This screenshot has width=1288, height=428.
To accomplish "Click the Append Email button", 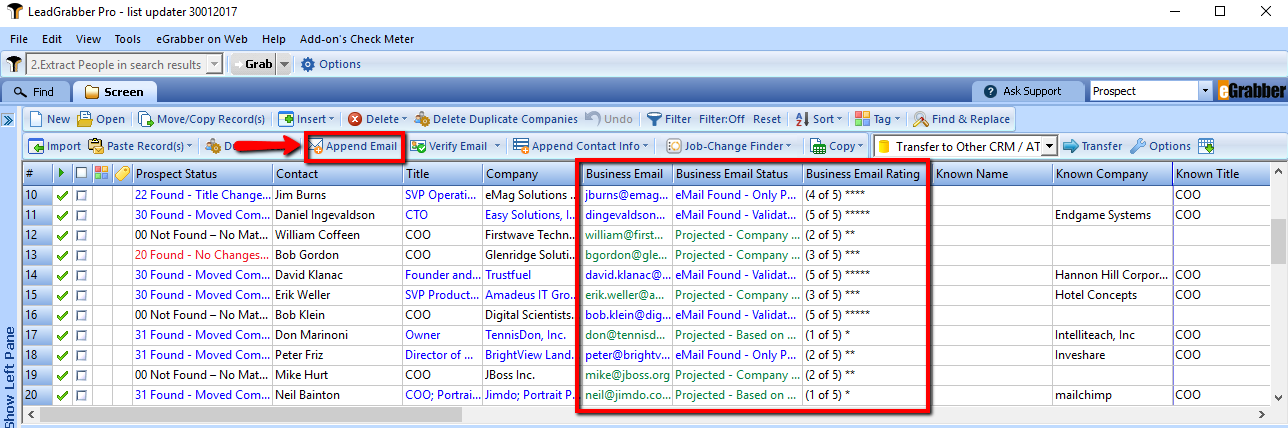I will coord(354,146).
